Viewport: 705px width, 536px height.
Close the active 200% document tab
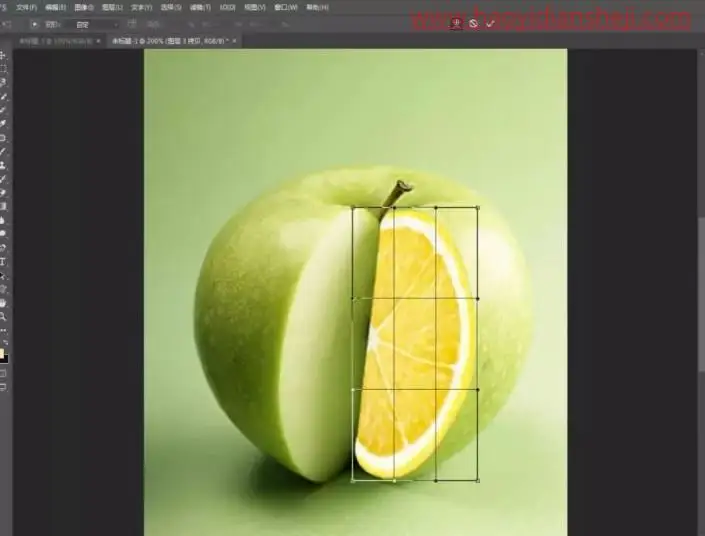(x=234, y=41)
